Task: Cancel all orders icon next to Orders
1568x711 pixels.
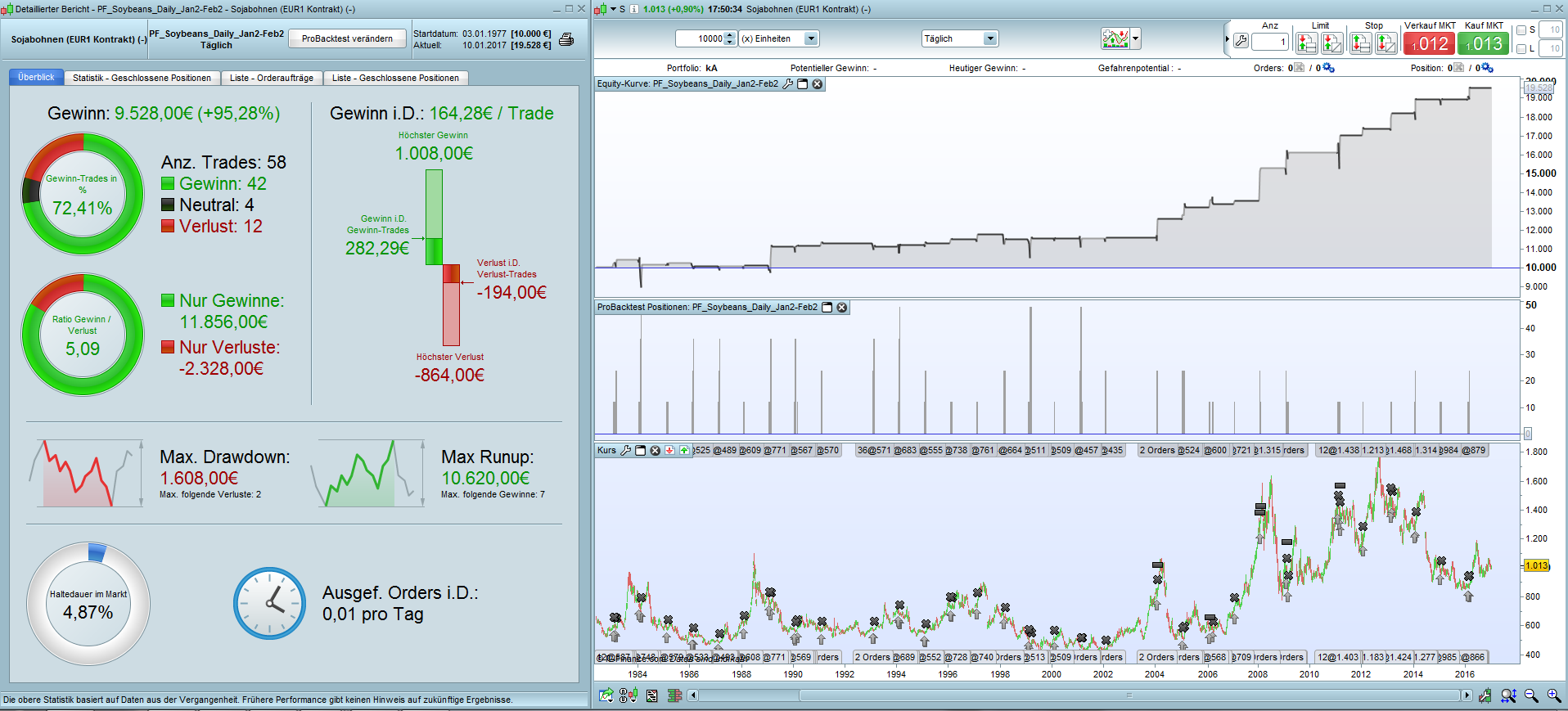Action: click(1299, 68)
